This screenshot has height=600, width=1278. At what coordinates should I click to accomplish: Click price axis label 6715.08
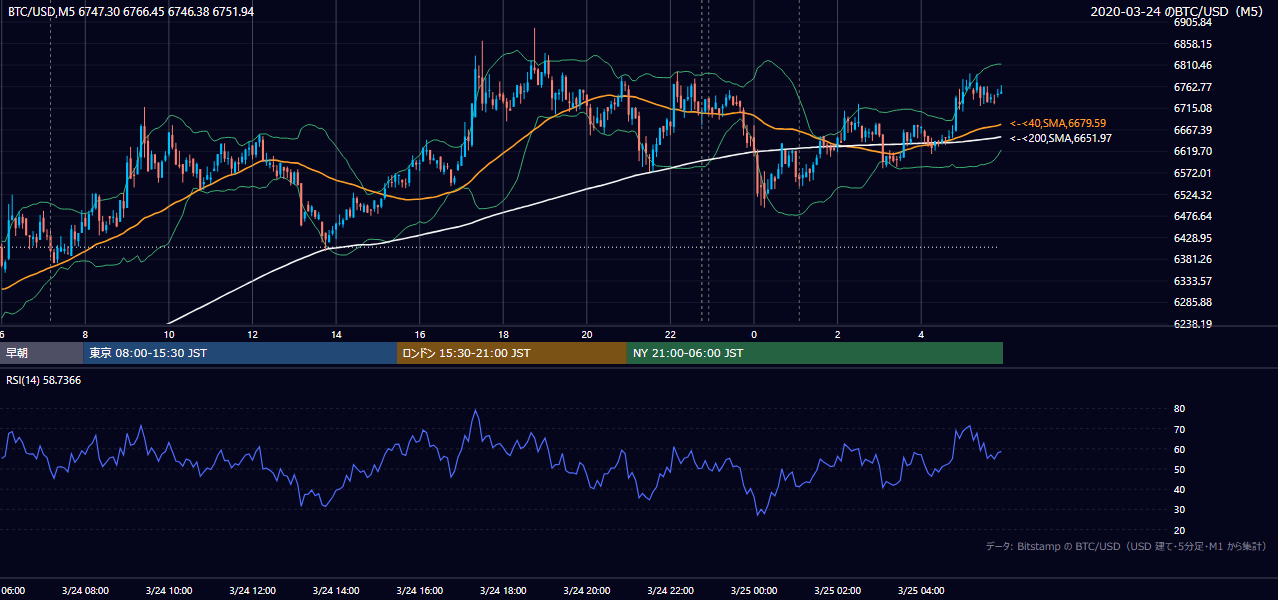(x=1192, y=108)
